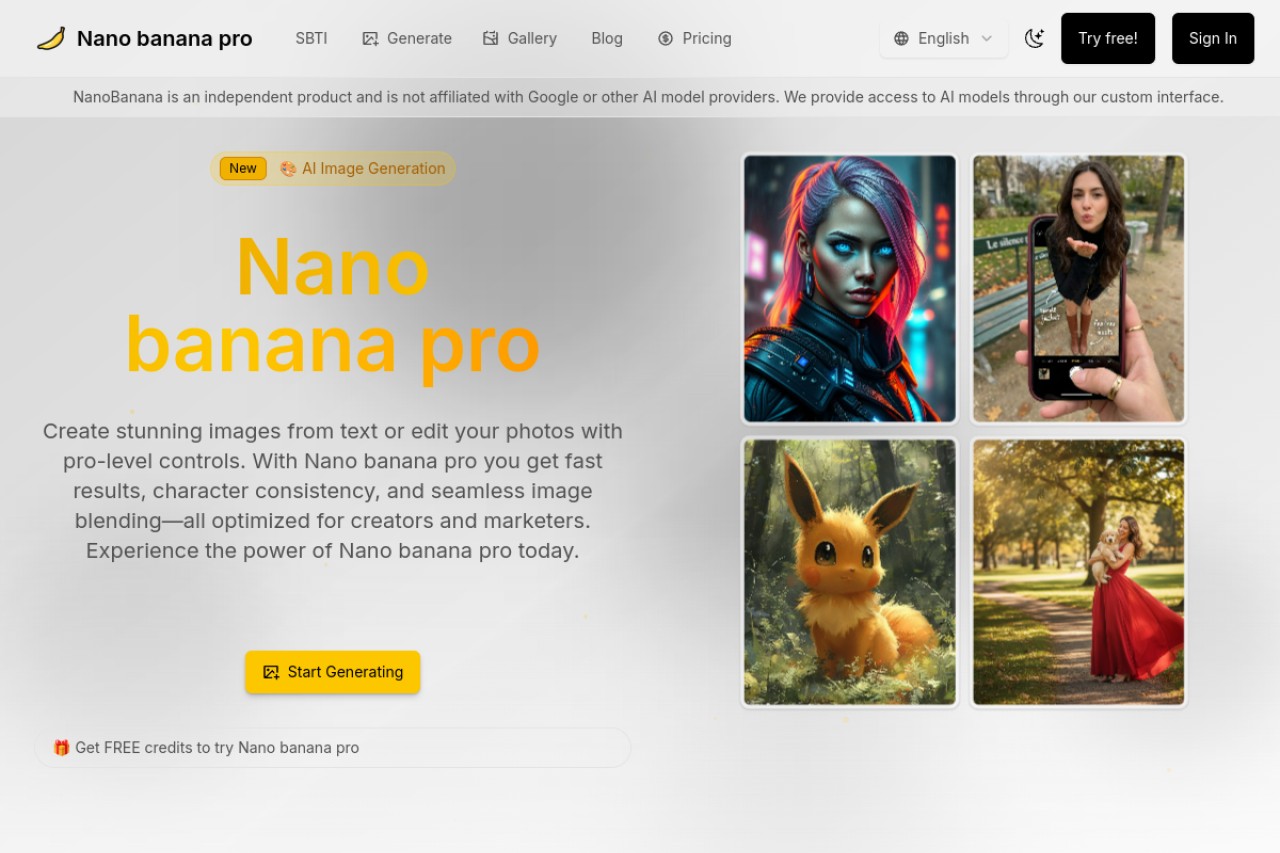Click the yellow New badge
Screen dimensions: 1280x853
click(x=243, y=168)
